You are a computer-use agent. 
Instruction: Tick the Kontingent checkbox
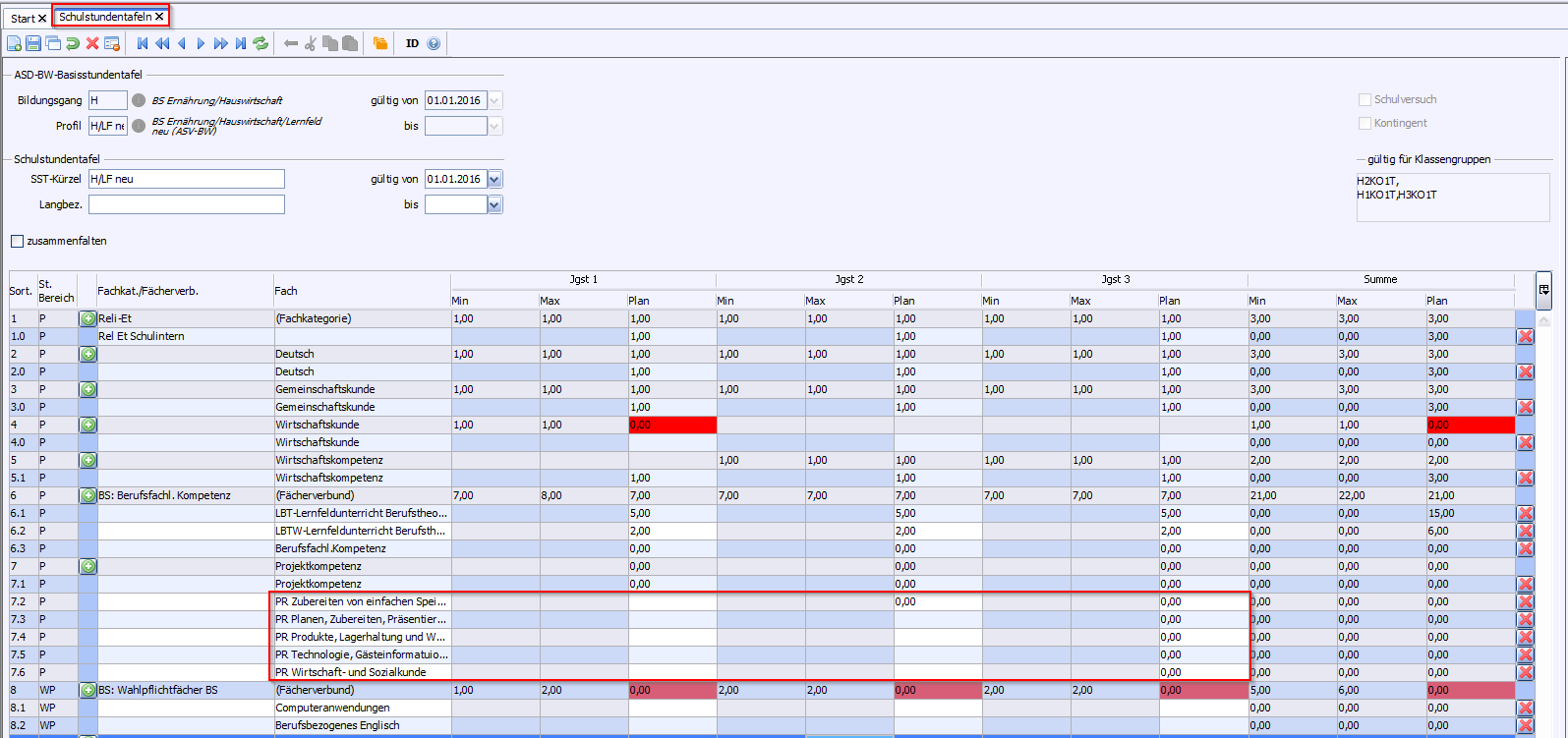[1365, 123]
